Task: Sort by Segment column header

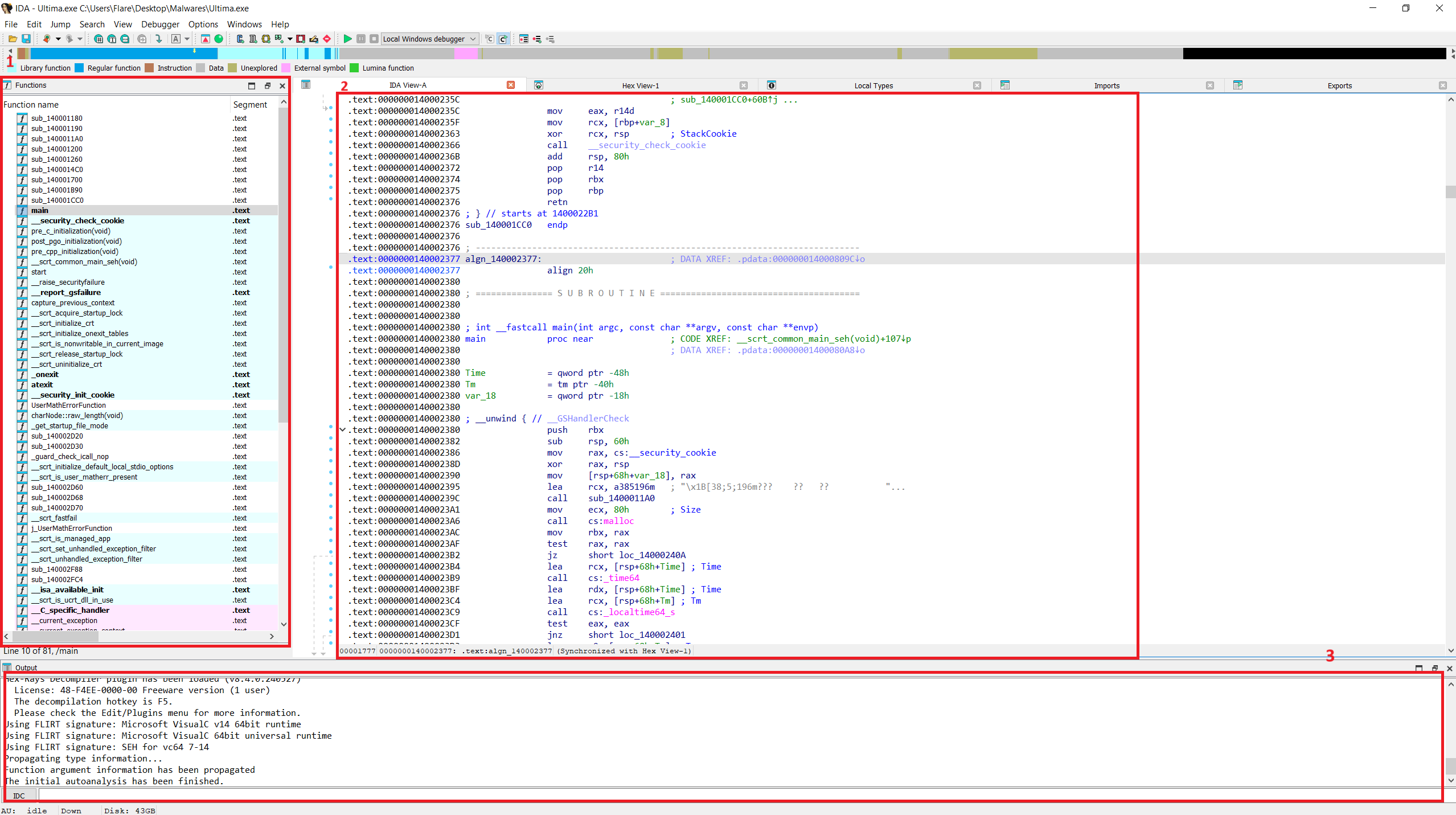Action: (x=254, y=104)
